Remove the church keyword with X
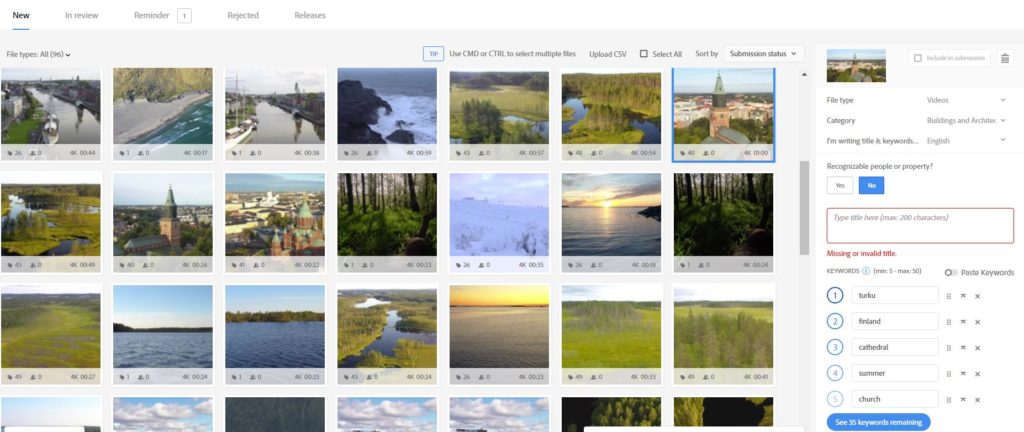This screenshot has height=432, width=1024. coord(978,400)
